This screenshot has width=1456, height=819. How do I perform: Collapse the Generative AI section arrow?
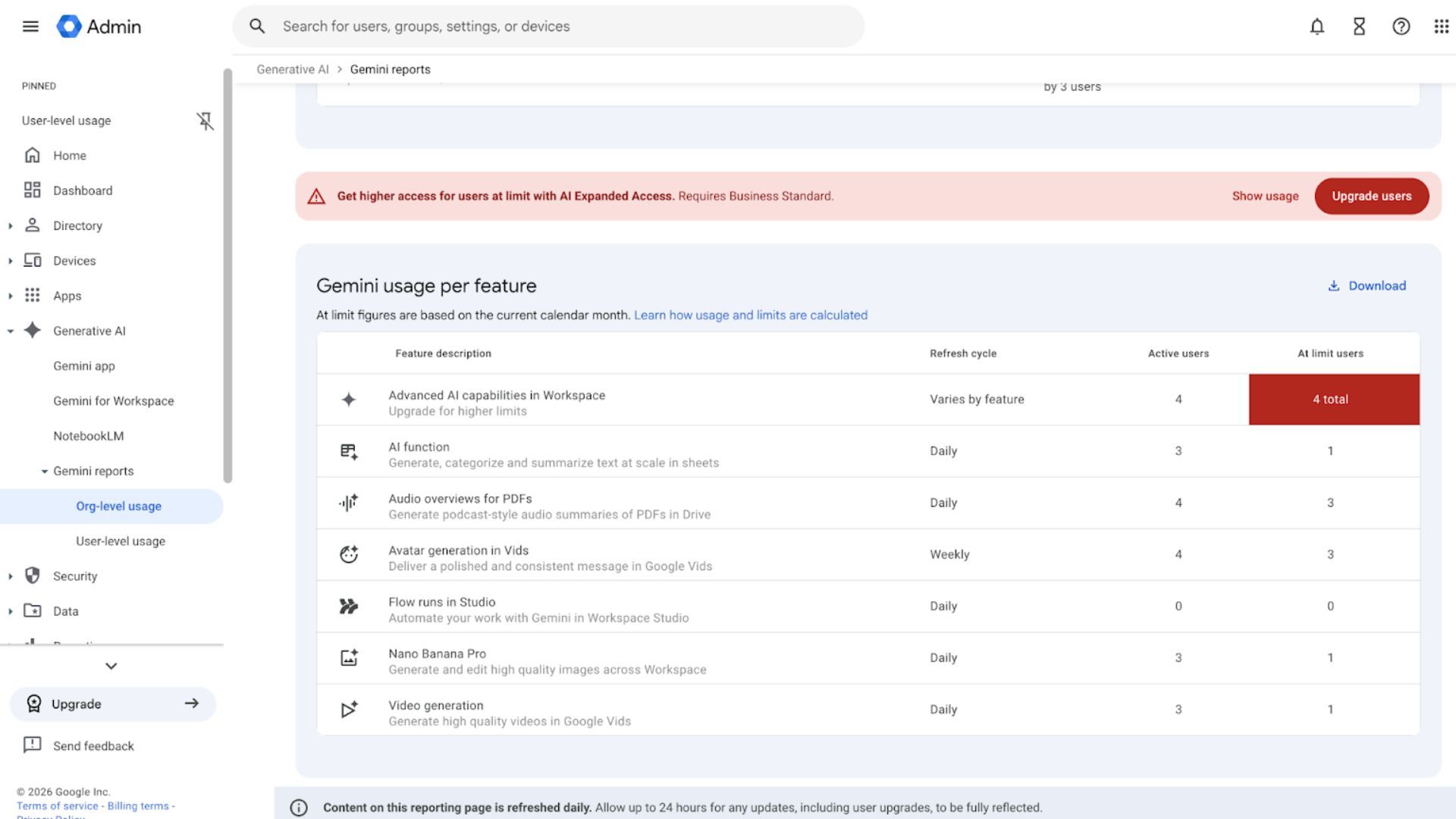coord(10,331)
